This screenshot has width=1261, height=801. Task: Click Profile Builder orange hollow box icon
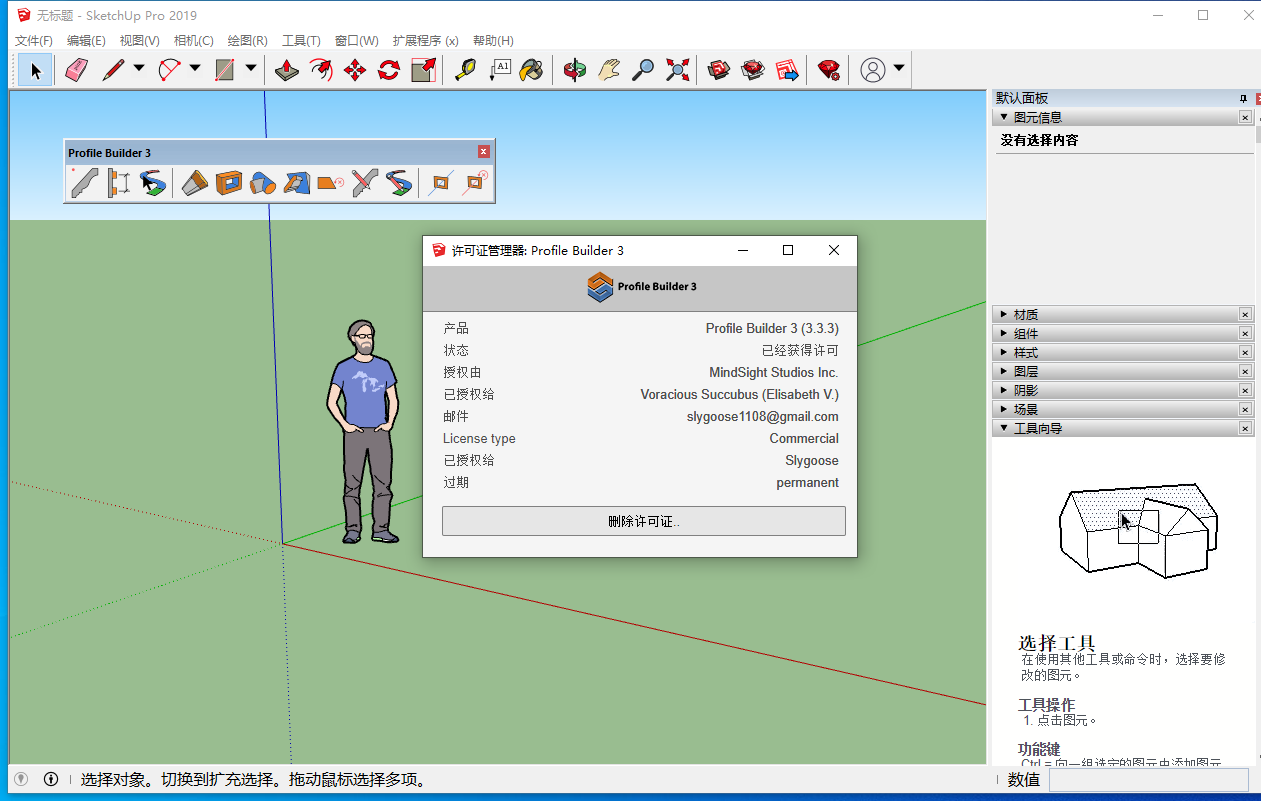pos(229,183)
